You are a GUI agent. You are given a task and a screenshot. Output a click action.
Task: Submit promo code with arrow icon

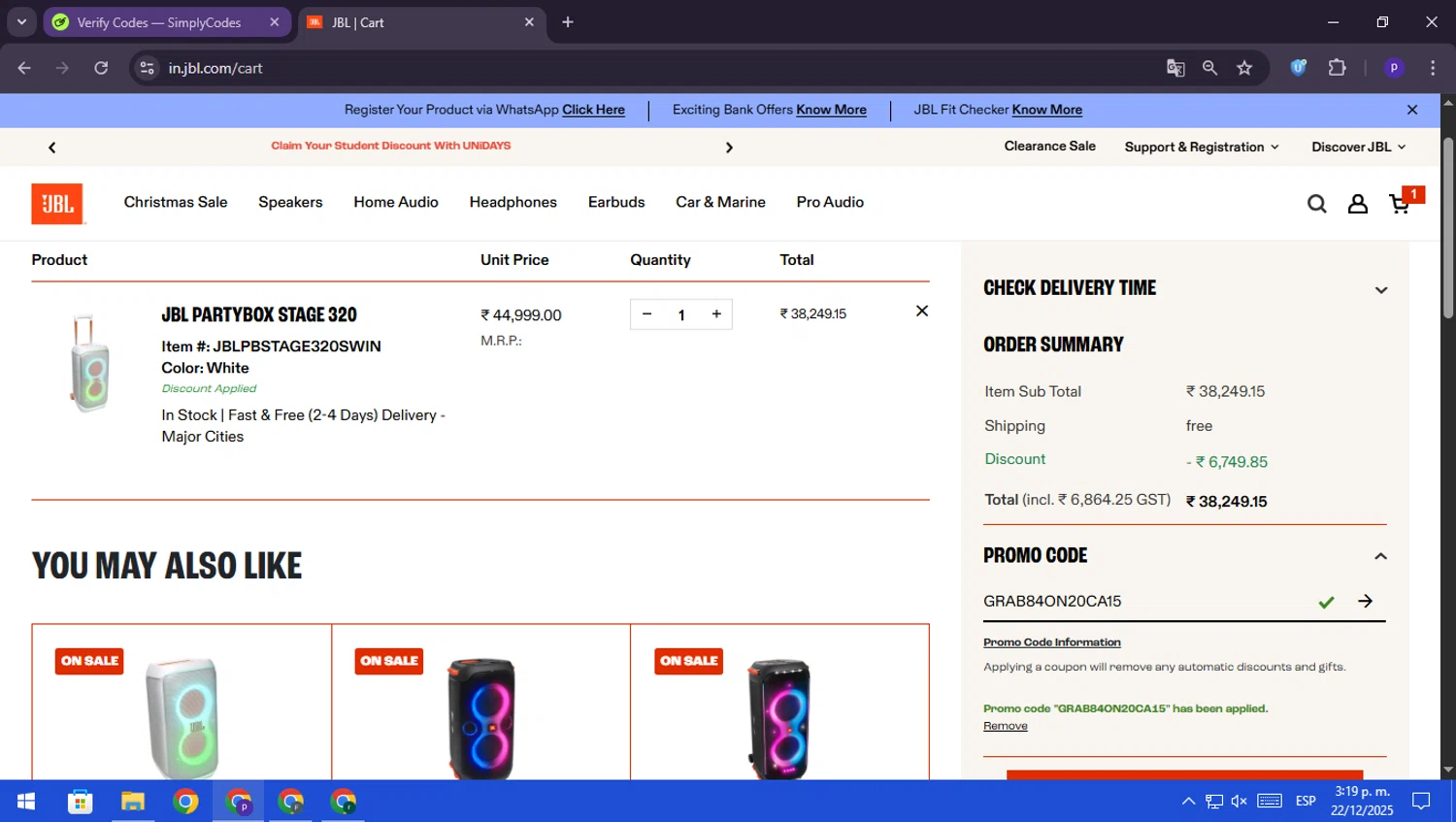pyautogui.click(x=1365, y=601)
